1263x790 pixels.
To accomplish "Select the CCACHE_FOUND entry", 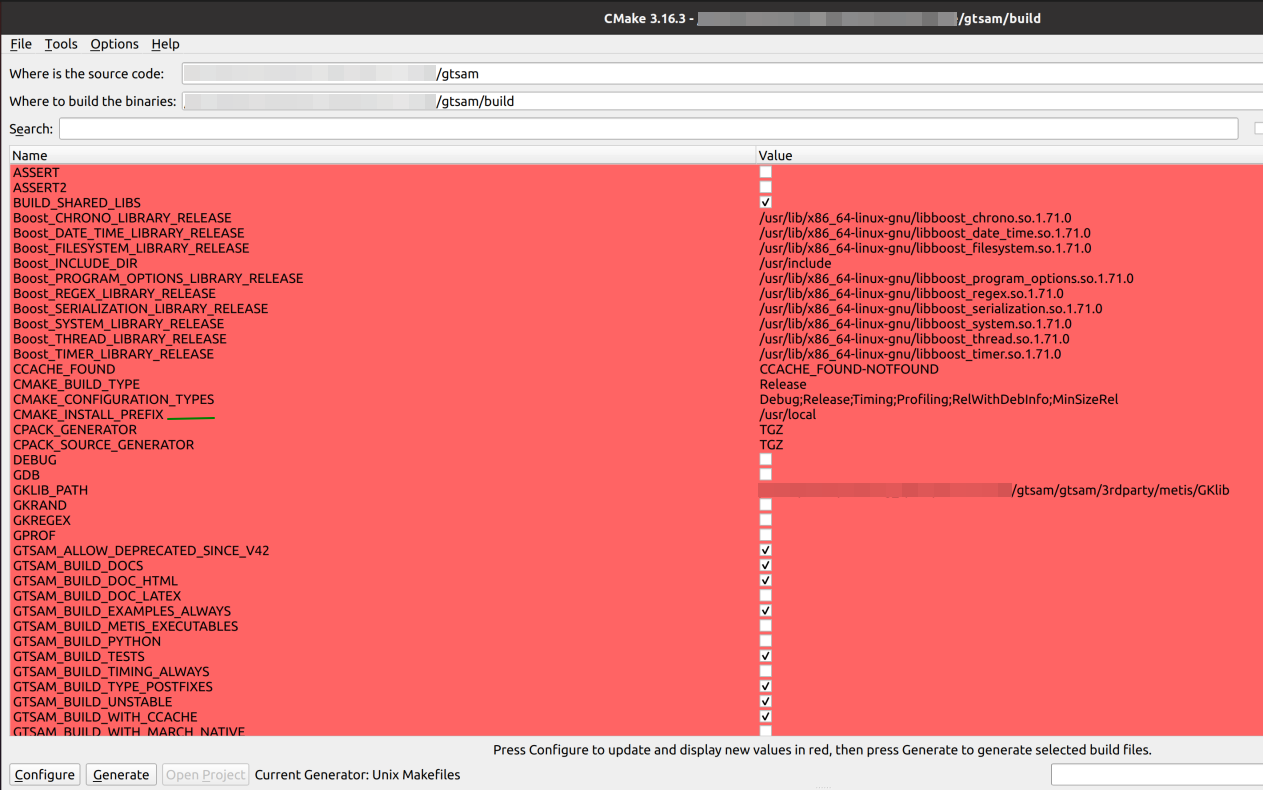I will 64,369.
